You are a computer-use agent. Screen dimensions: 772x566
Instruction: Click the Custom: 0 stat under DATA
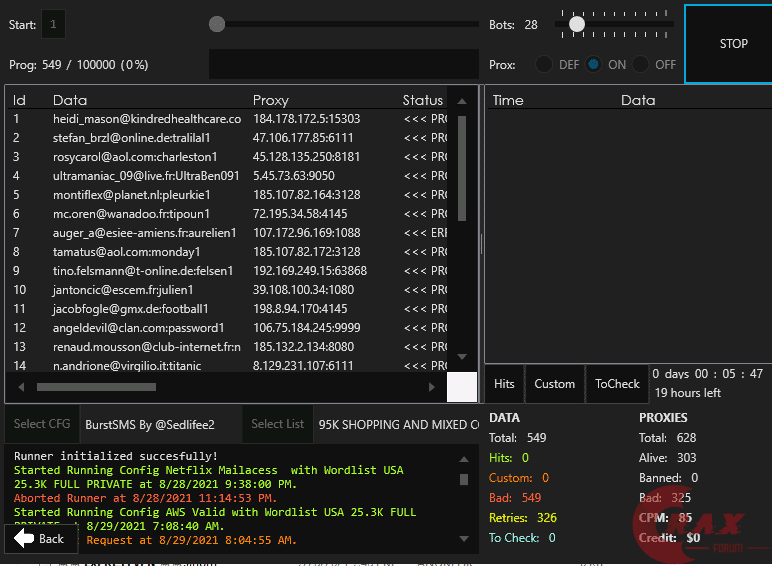[519, 478]
